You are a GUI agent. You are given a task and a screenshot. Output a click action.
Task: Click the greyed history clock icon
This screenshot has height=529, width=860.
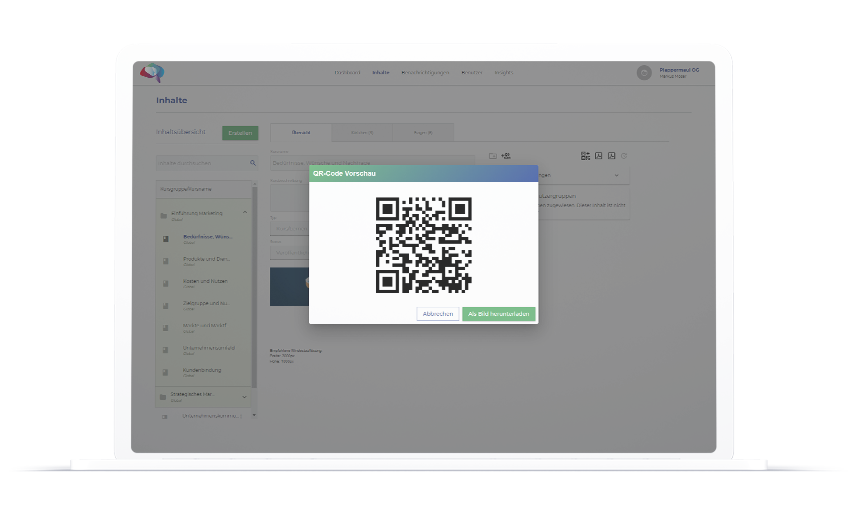point(624,156)
